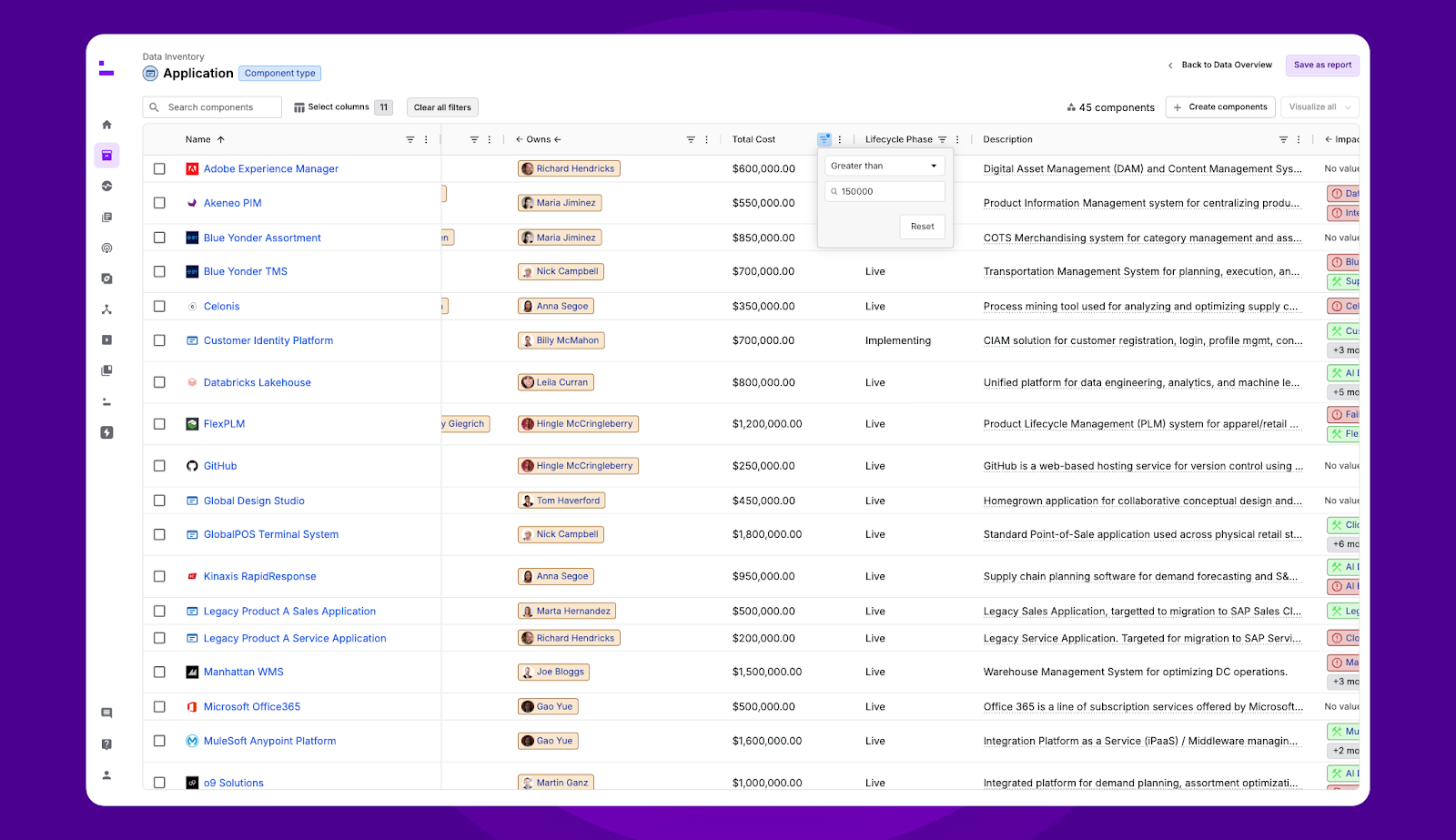Click the Save as report button
The image size is (1456, 840).
pyautogui.click(x=1321, y=65)
